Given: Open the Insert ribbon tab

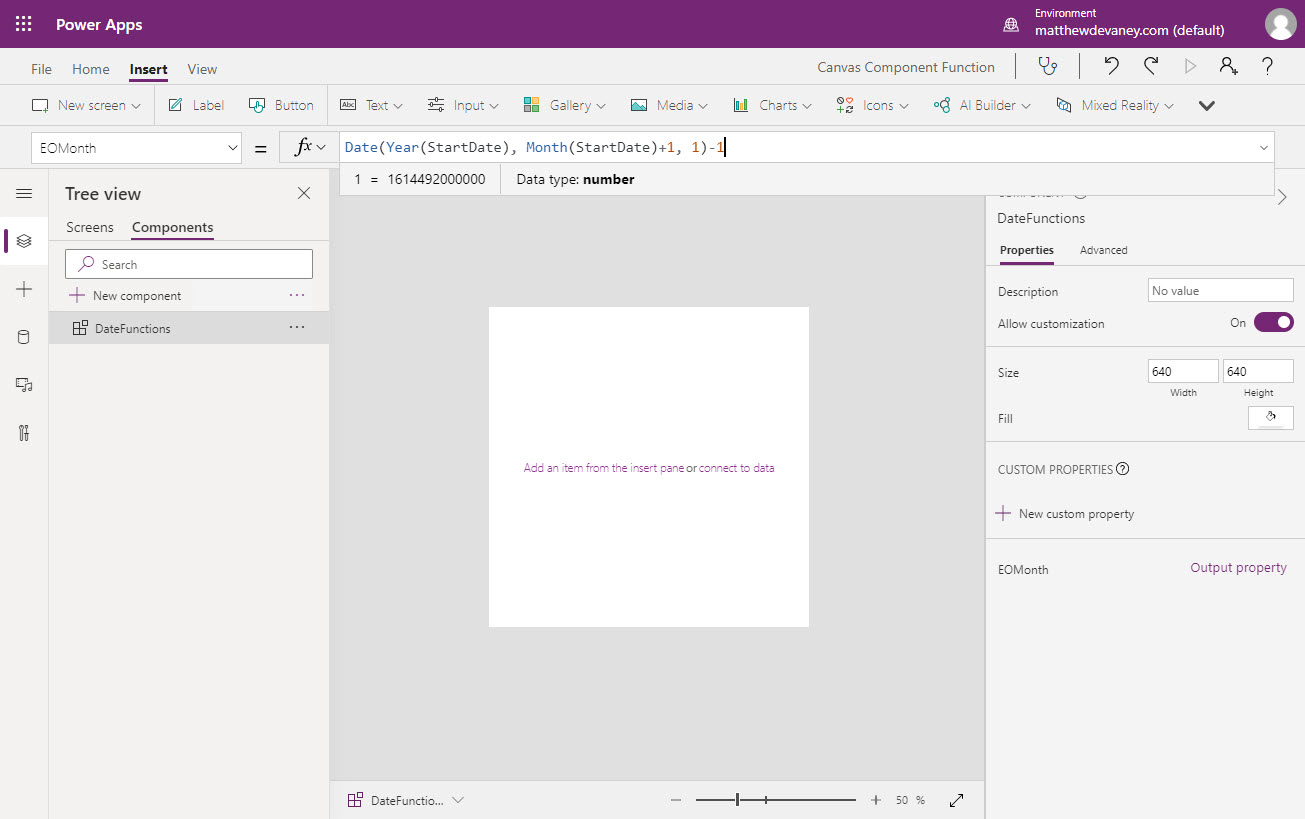Looking at the screenshot, I should (148, 69).
